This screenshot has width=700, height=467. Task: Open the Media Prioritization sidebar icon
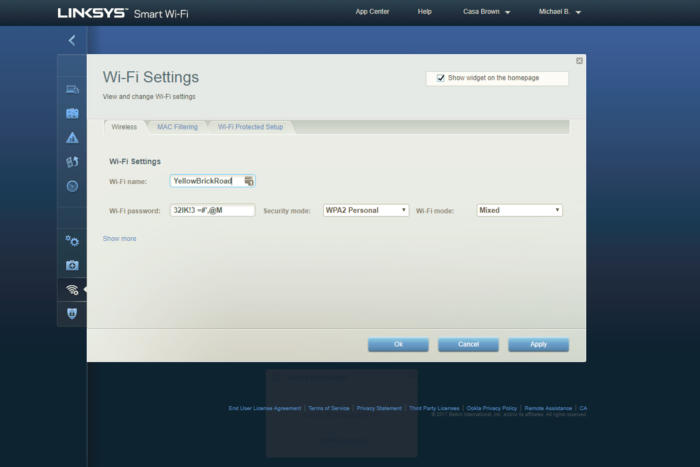pos(72,162)
